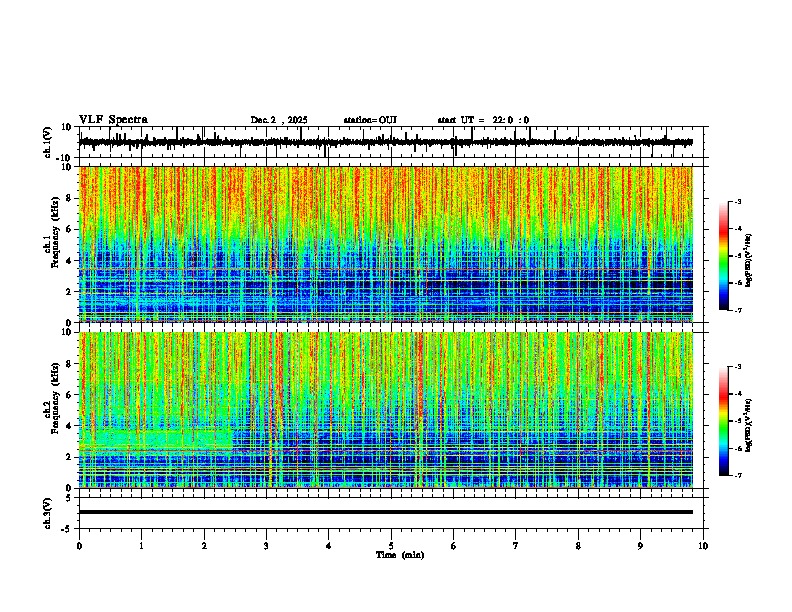792x612 pixels.
Task: Click inside the ch.2 spectrogram panel
Action: [x=386, y=410]
